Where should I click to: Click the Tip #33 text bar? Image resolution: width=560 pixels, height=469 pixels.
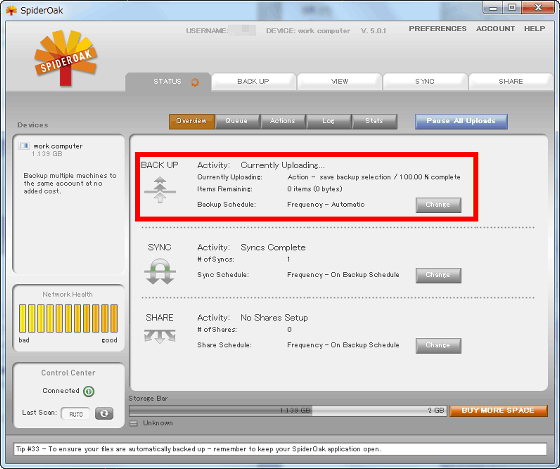(280, 449)
